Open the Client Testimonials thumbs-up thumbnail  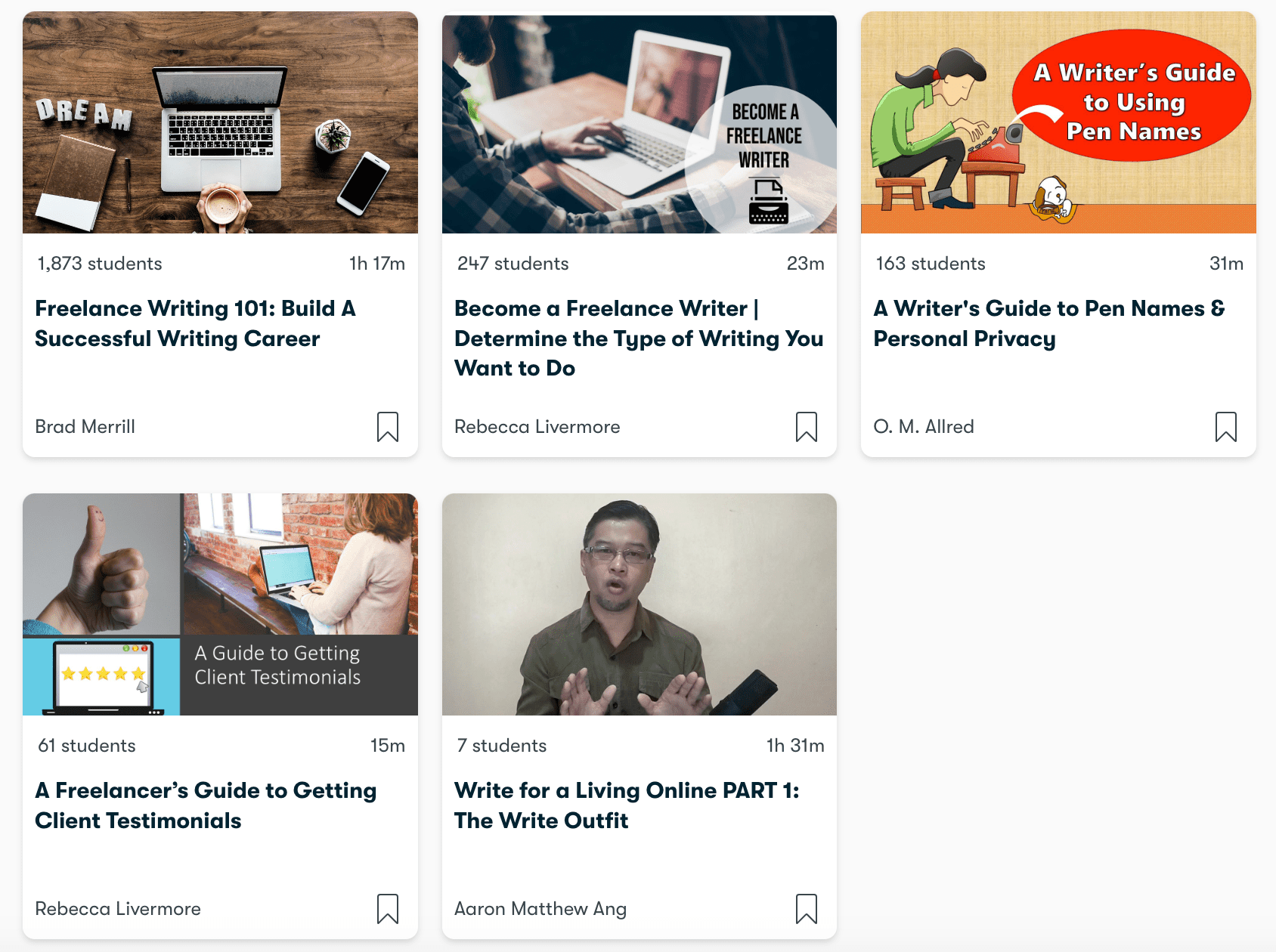[220, 604]
